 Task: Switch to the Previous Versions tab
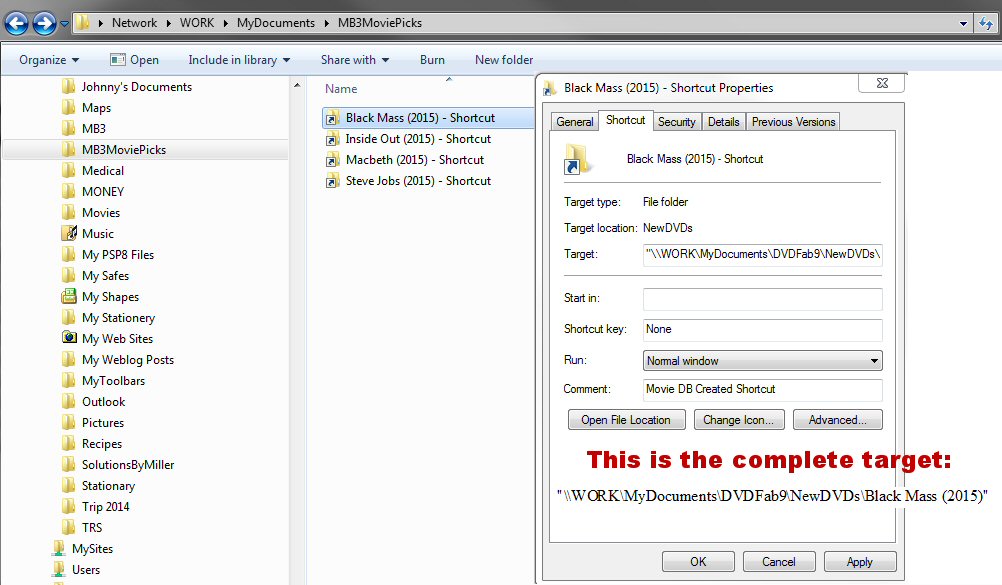click(793, 121)
